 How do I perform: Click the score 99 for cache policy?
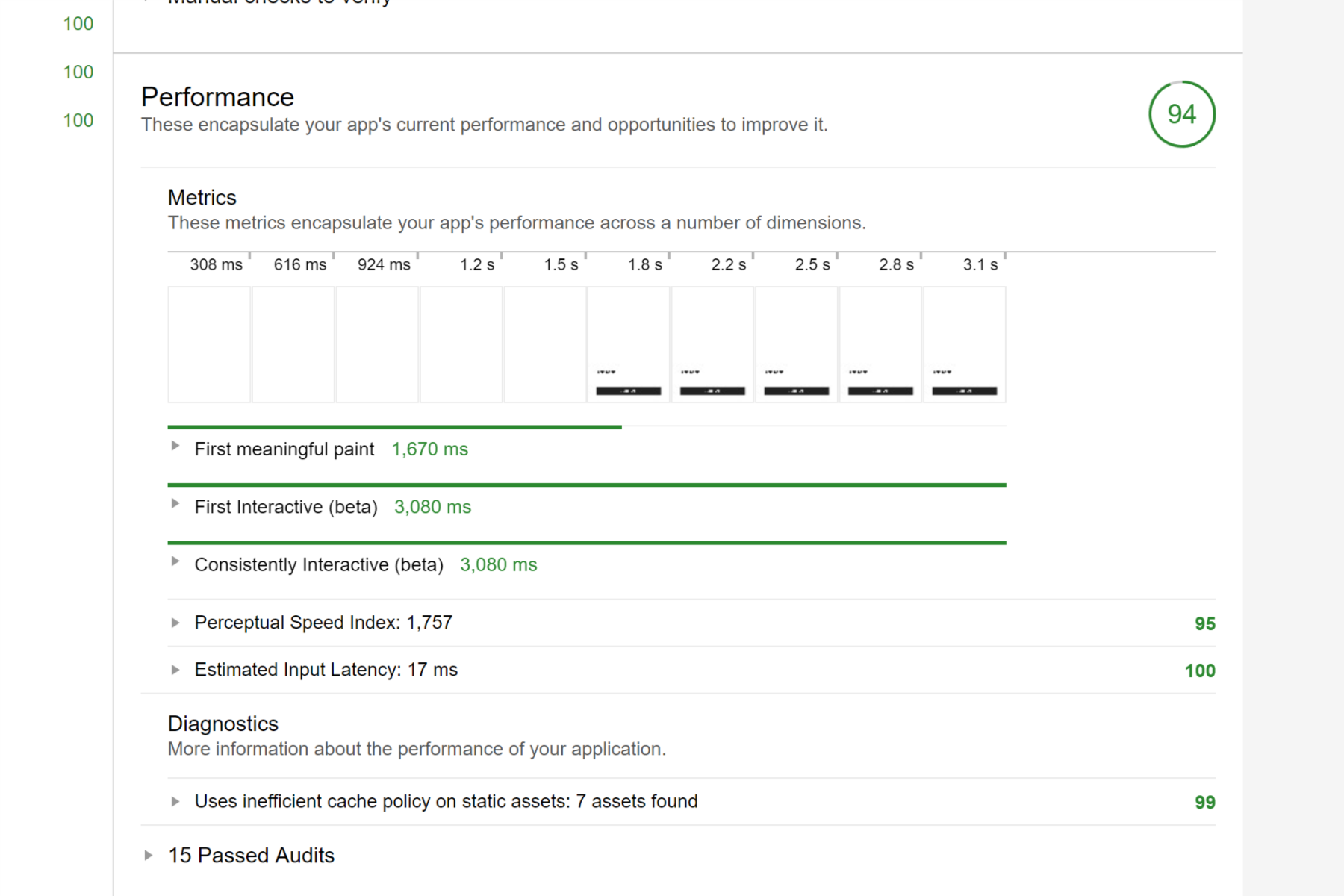[1205, 802]
